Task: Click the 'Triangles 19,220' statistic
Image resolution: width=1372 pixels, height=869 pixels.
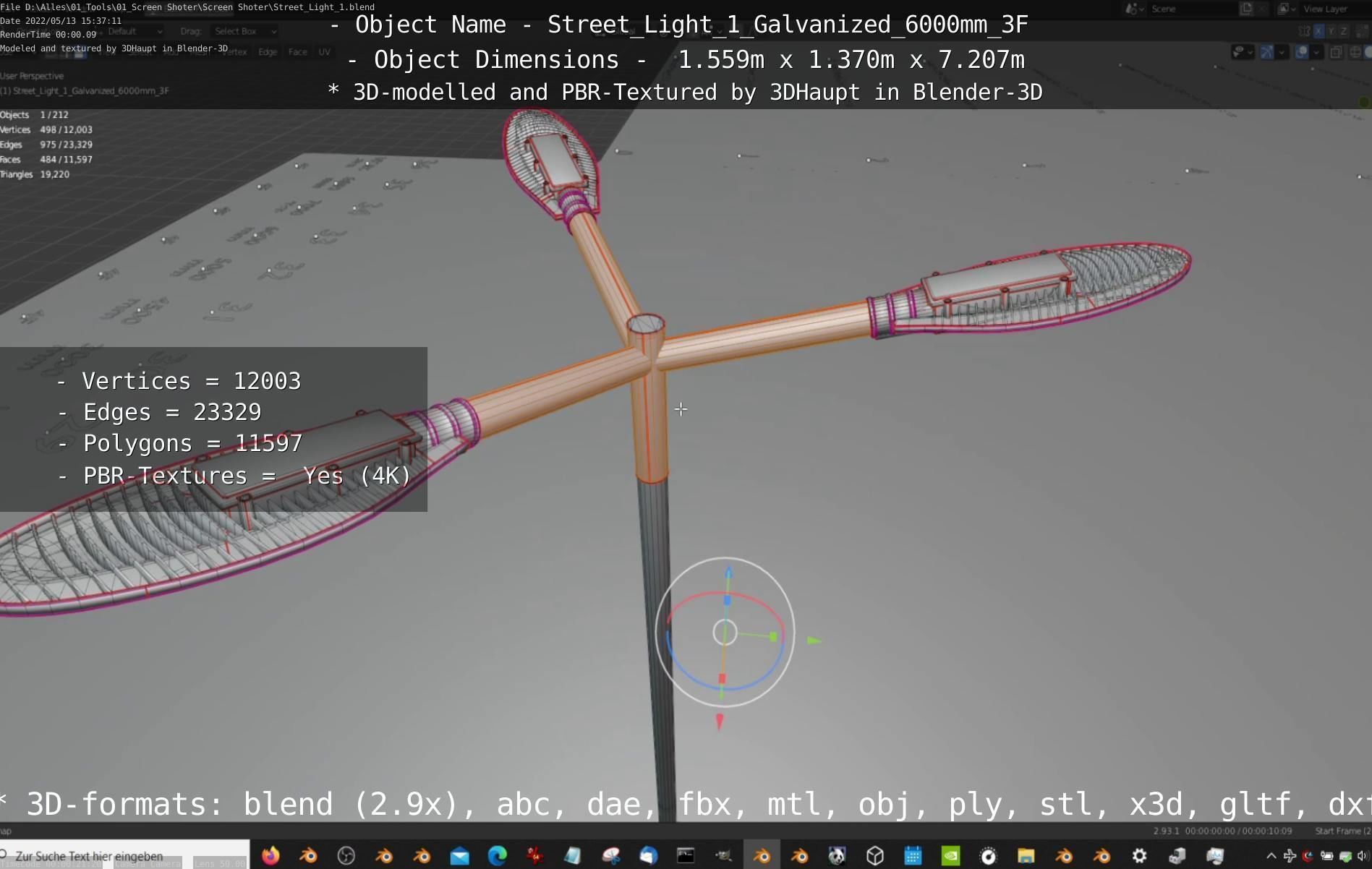Action: click(35, 174)
